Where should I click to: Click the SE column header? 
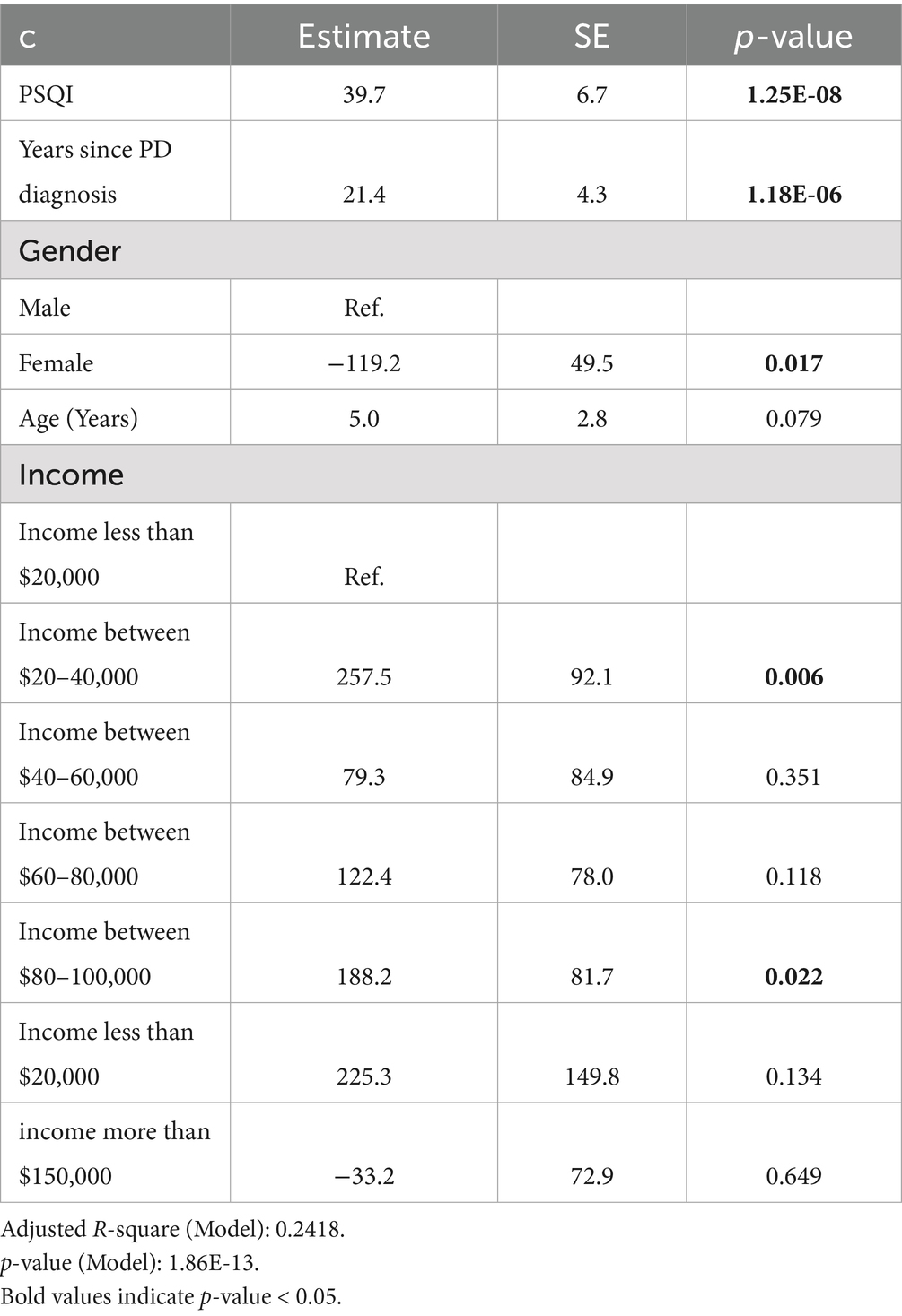pos(591,36)
